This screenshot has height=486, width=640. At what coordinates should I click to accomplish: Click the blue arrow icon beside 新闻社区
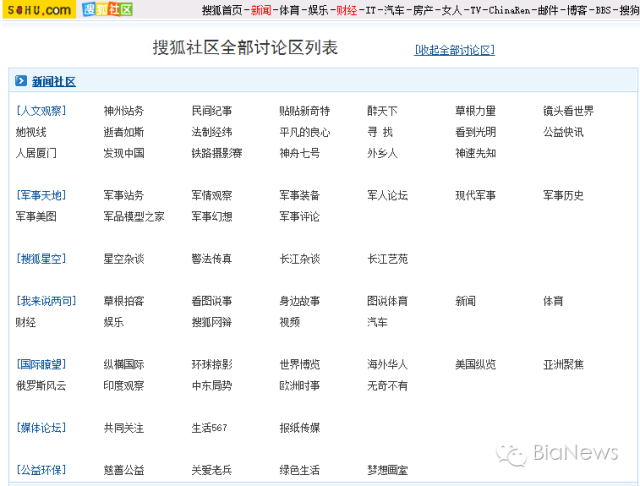tap(20, 81)
